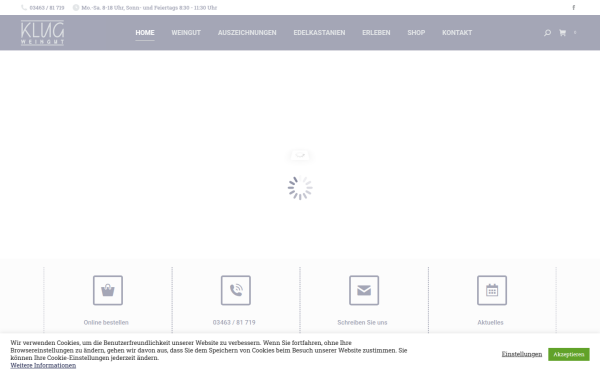Visit the Facebook page icon
600x375 pixels.
pyautogui.click(x=574, y=8)
